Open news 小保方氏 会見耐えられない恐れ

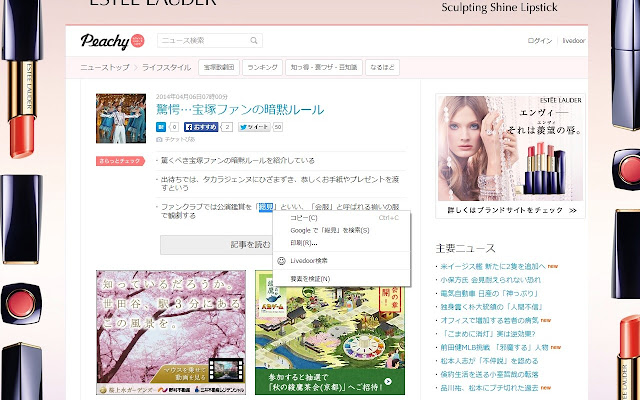pyautogui.click(x=490, y=280)
